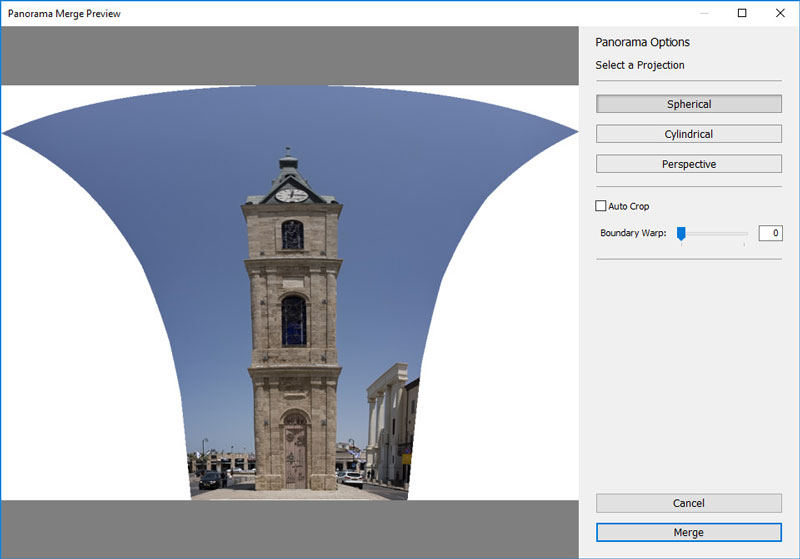800x559 pixels.
Task: Close the Panorama Merge Preview dialog
Action: 780,14
